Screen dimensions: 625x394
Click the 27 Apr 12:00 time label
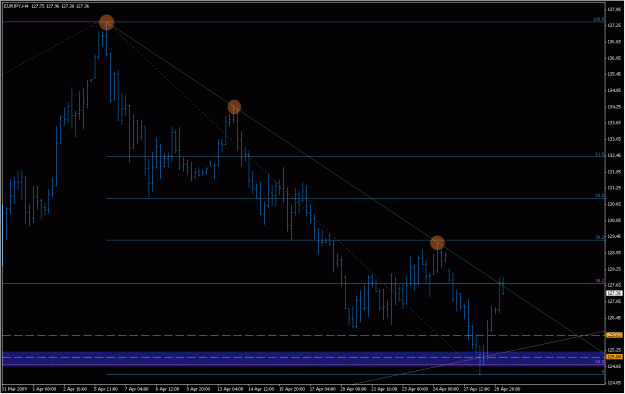(x=476, y=389)
